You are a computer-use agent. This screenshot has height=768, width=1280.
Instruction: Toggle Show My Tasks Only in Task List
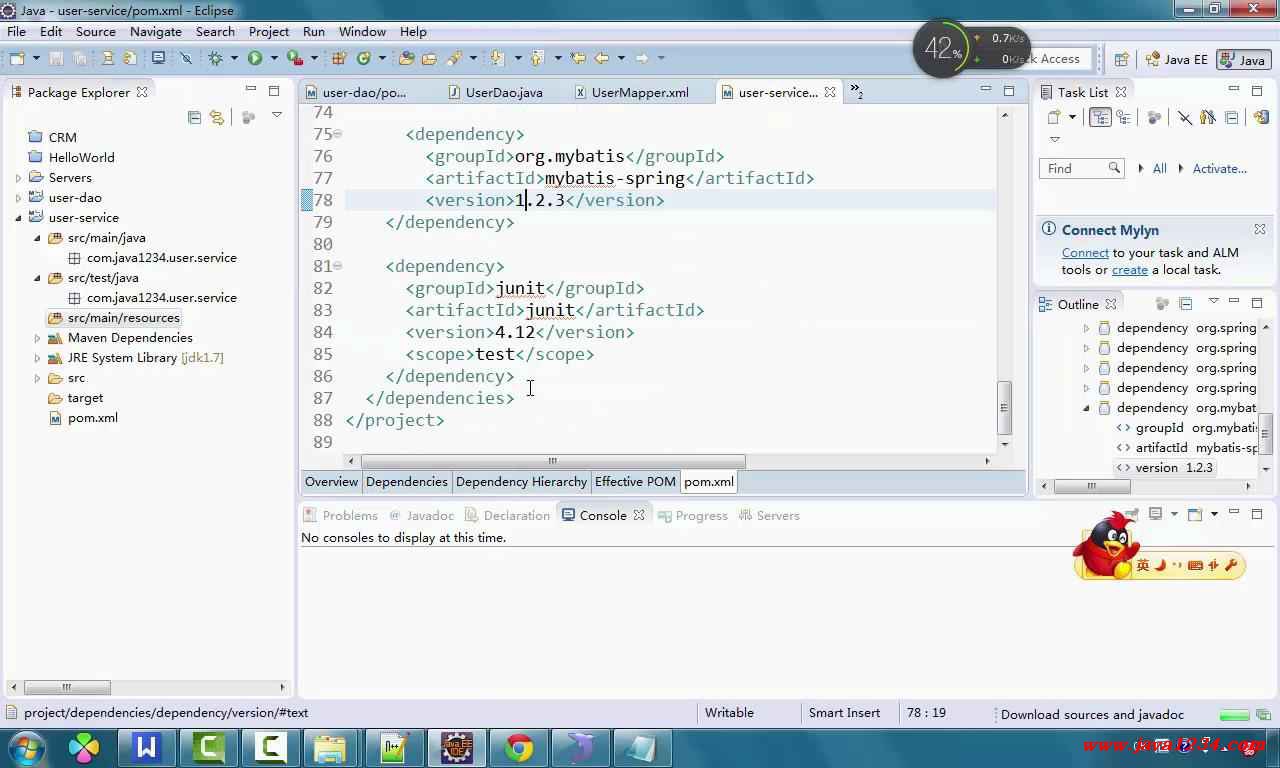[x=1207, y=117]
